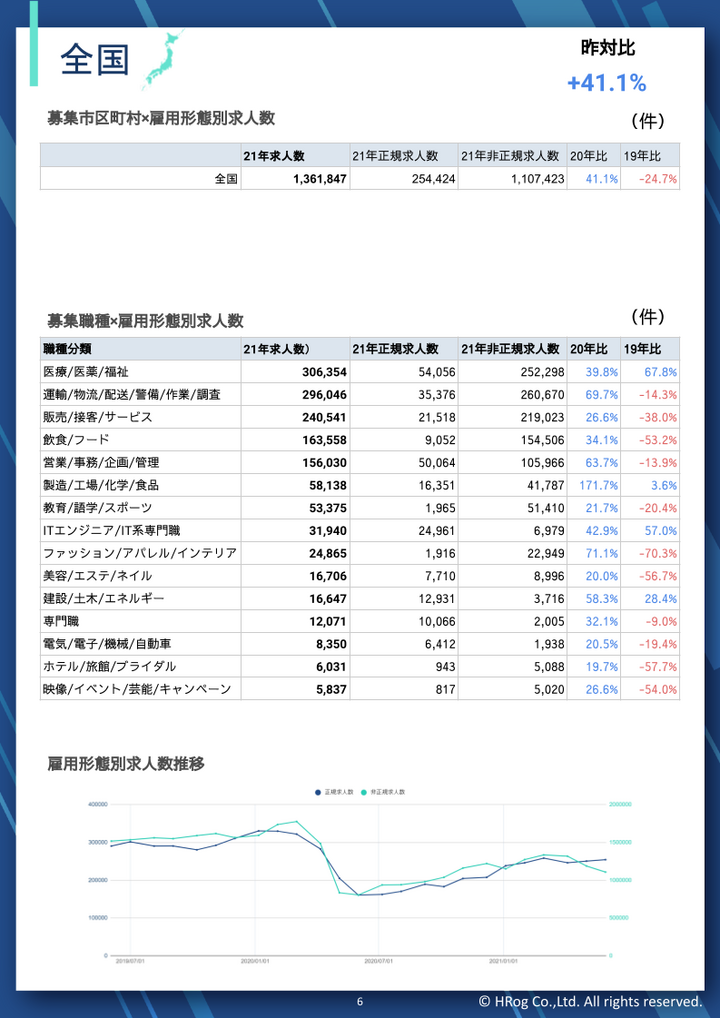Click the -70.3% value in ファッション row
720x1018 pixels.
pos(657,553)
